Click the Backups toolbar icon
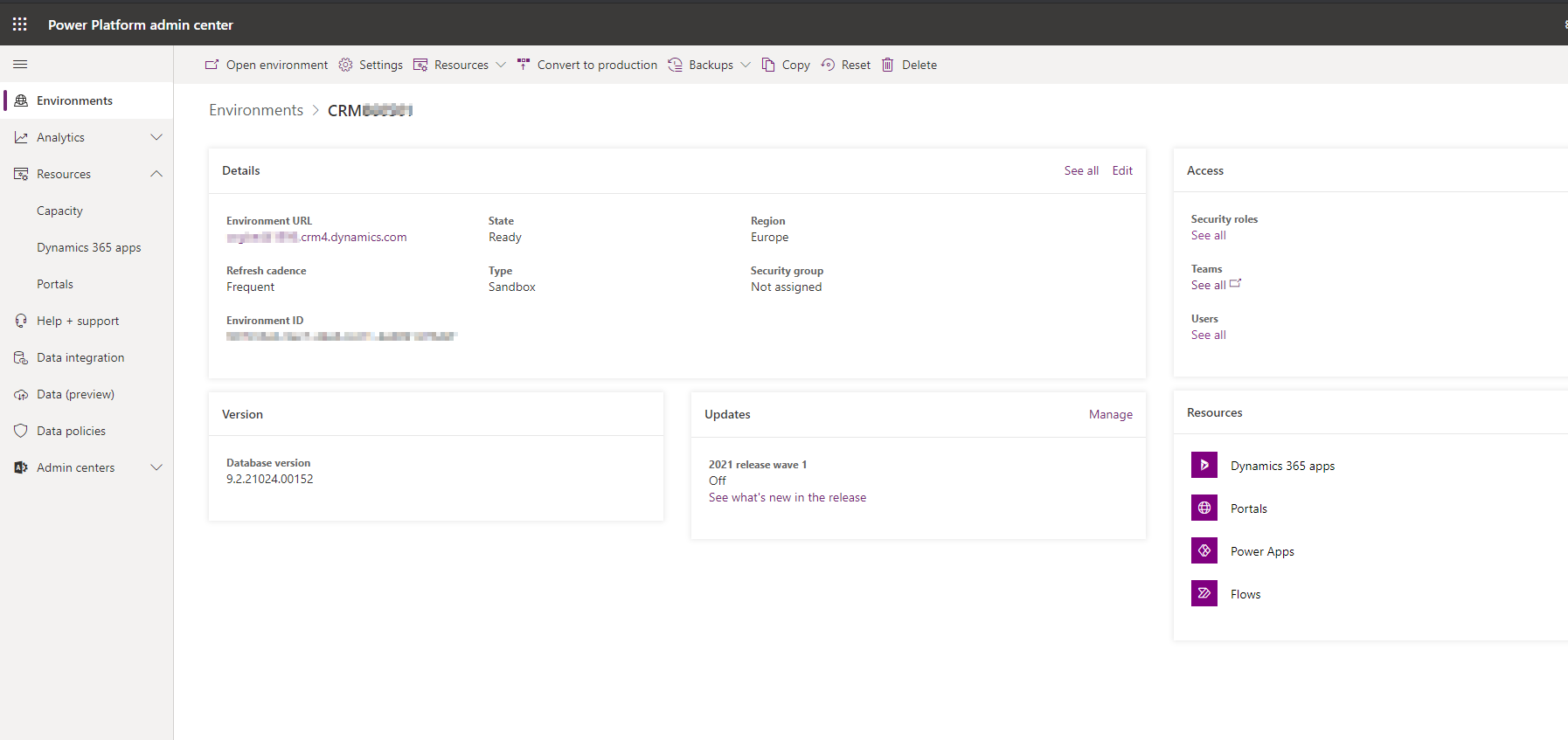This screenshot has height=740, width=1568. pos(675,65)
